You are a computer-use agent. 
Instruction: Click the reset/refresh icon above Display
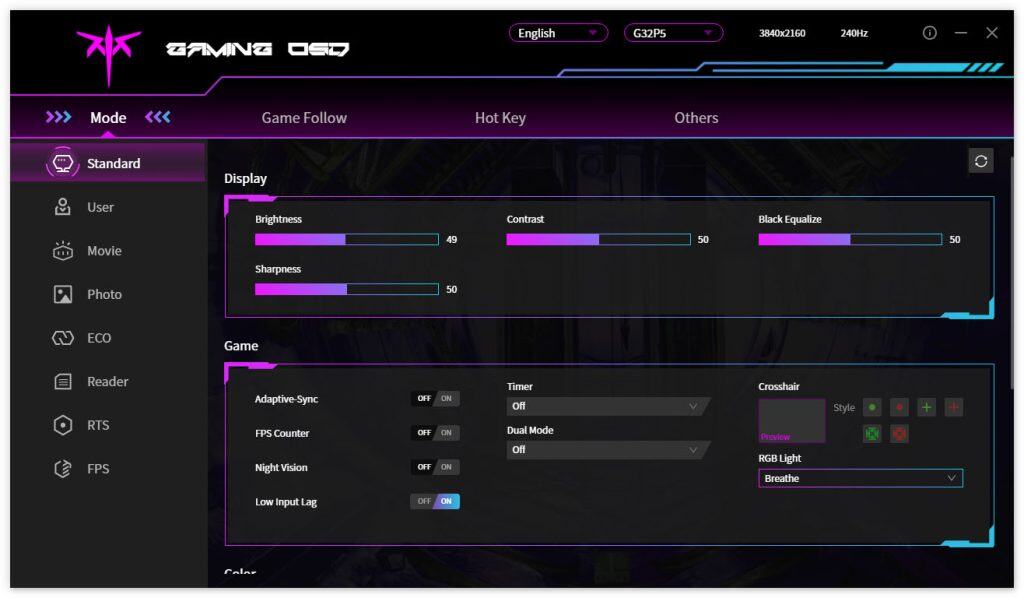981,161
